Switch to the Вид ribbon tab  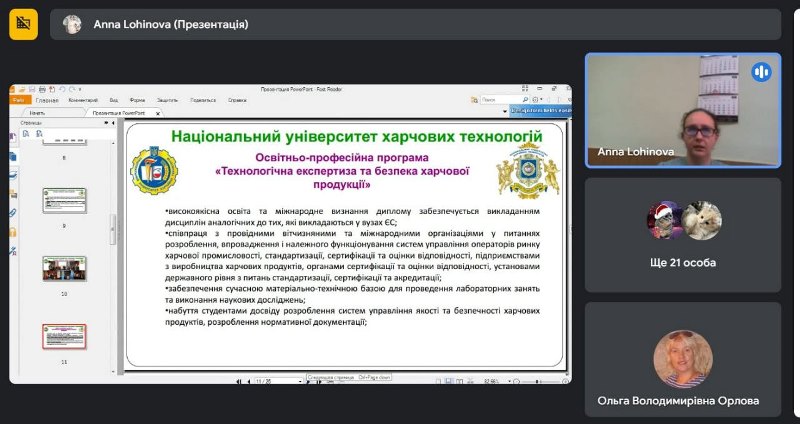click(x=114, y=100)
